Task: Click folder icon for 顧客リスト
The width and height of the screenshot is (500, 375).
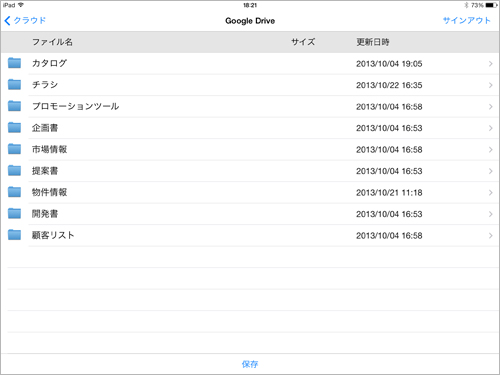Action: [x=14, y=235]
